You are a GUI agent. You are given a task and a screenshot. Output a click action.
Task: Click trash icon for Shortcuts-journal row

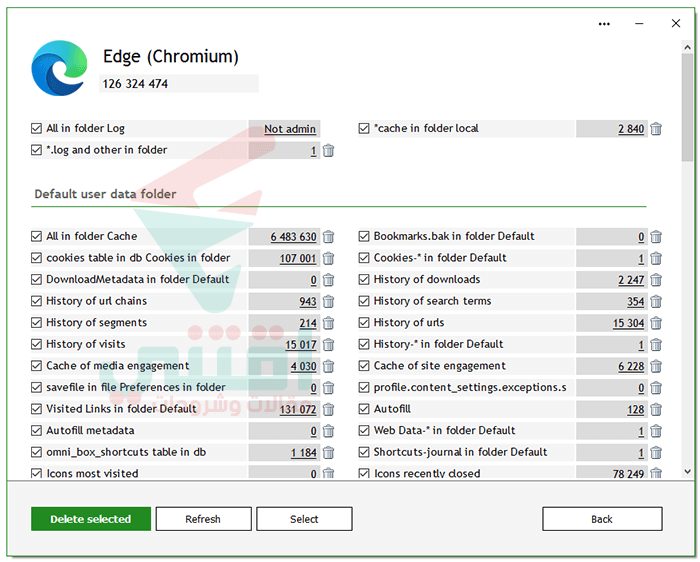pos(656,453)
